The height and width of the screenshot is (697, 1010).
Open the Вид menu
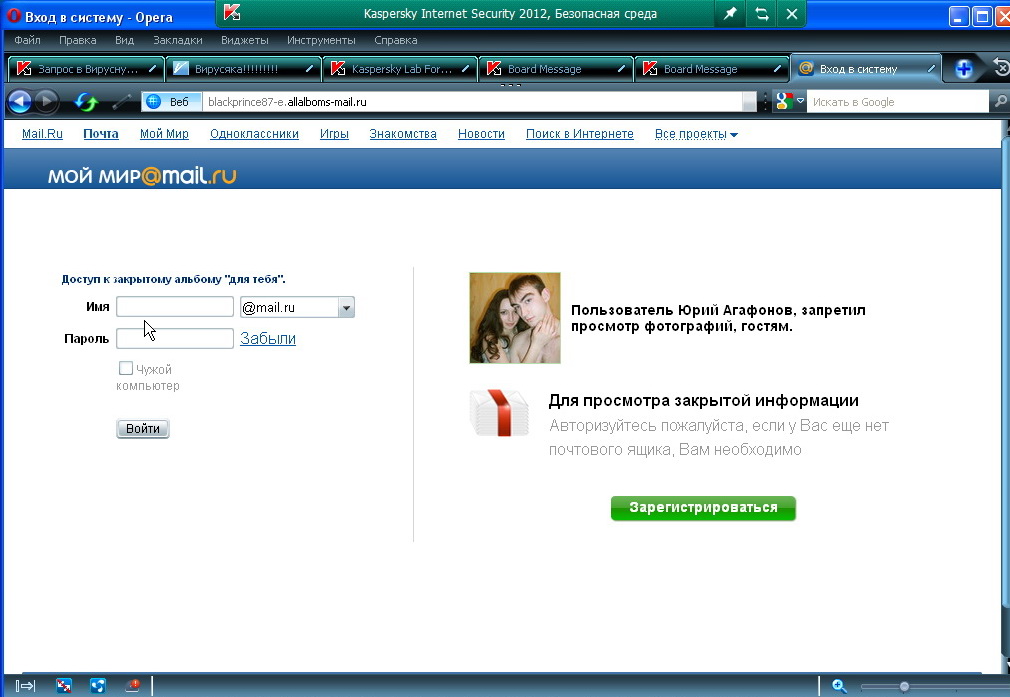(x=124, y=40)
